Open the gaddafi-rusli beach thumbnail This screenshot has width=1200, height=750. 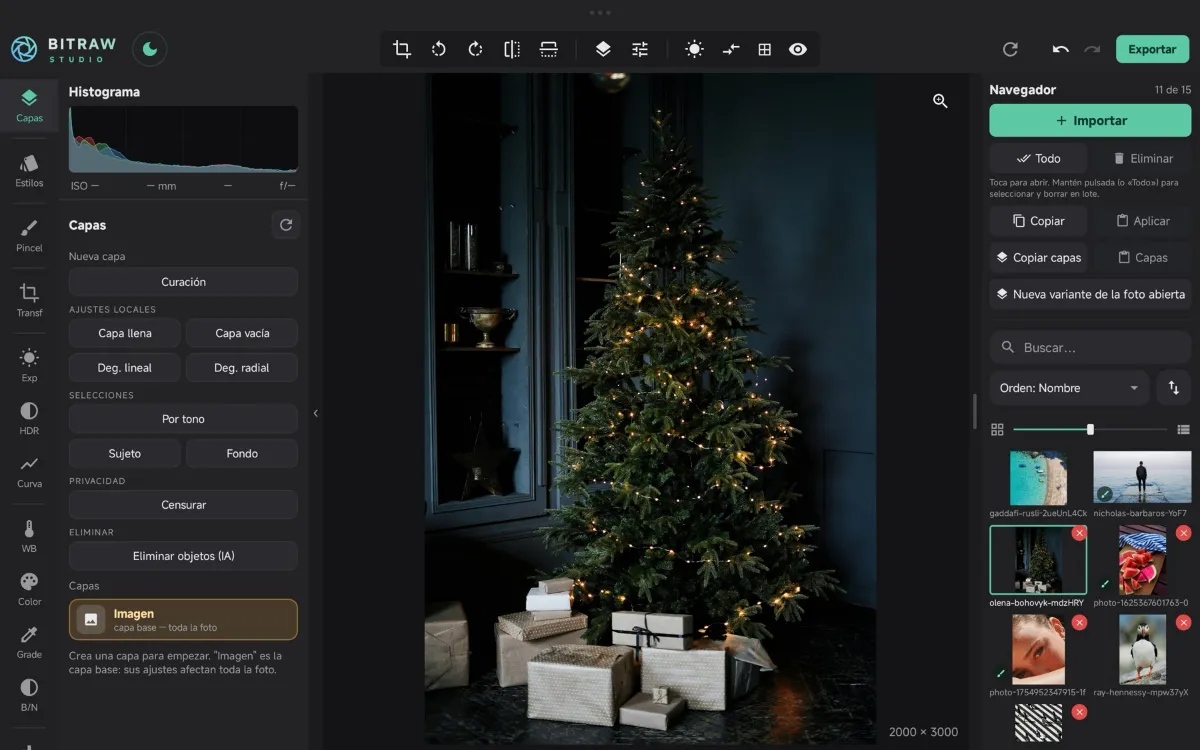point(1038,478)
